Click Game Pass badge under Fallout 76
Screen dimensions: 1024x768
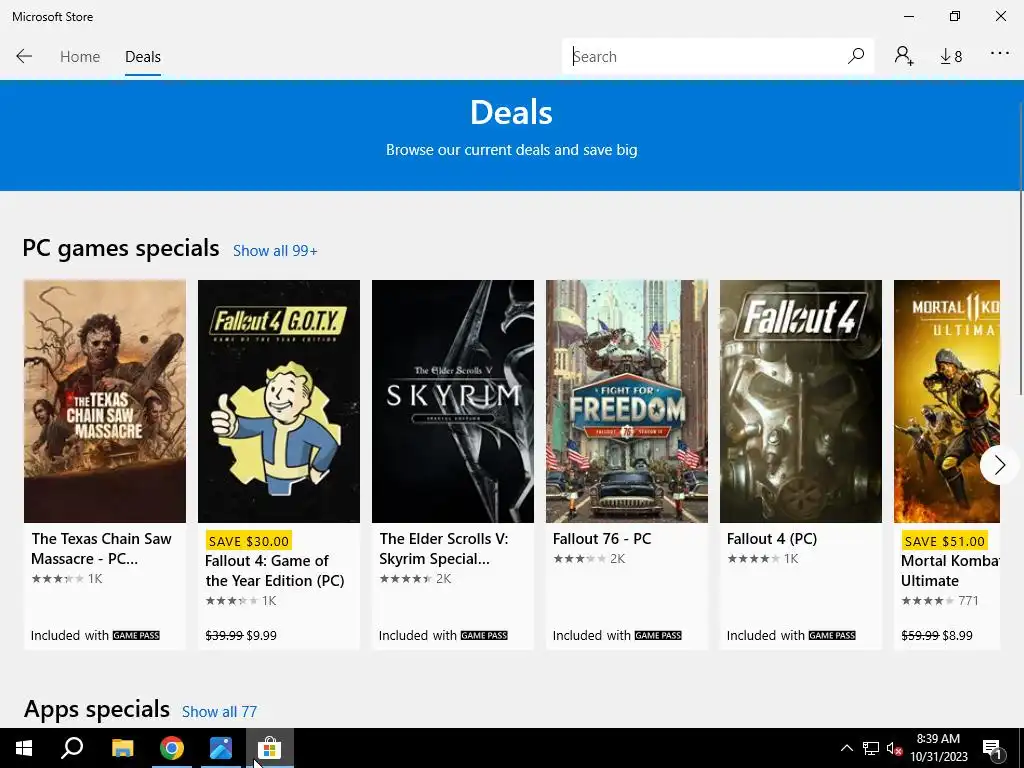click(x=658, y=635)
